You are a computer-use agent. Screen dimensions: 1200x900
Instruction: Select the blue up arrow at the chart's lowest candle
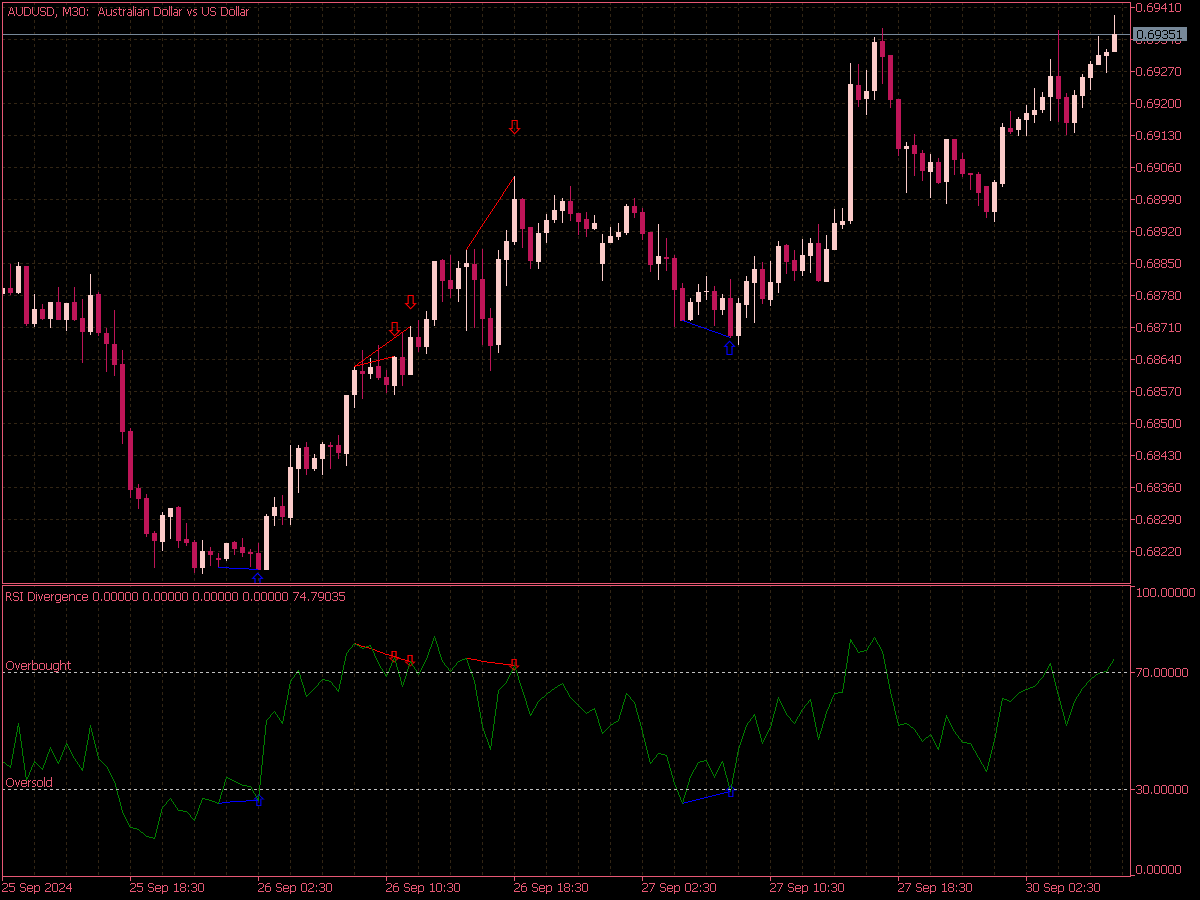[257, 578]
